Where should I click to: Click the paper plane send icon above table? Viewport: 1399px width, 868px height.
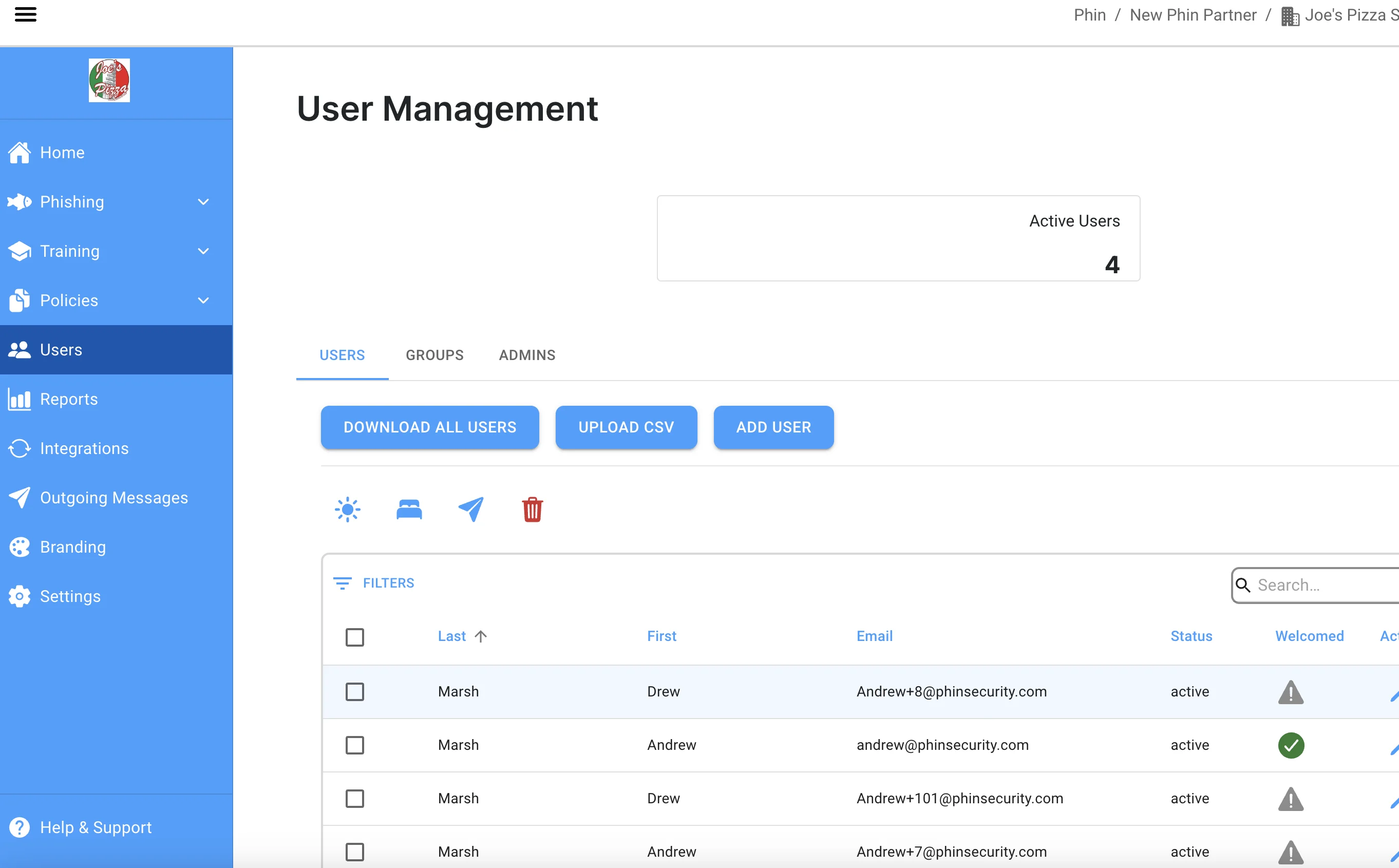pyautogui.click(x=471, y=509)
